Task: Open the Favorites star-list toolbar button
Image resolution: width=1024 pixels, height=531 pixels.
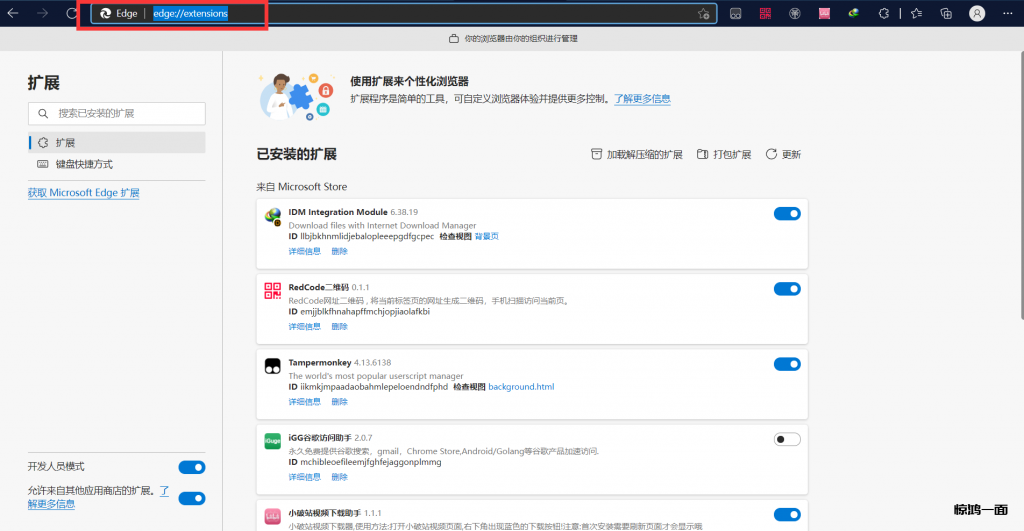Action: [x=916, y=13]
